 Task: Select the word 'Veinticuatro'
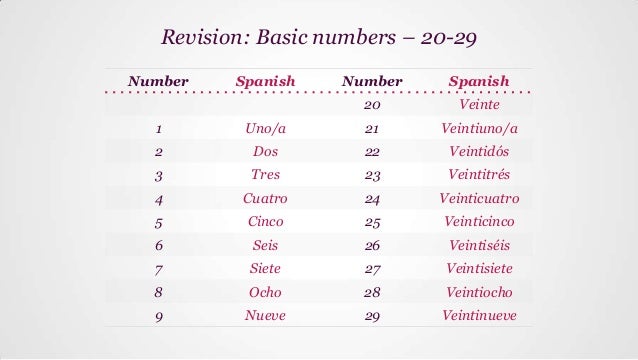[479, 199]
